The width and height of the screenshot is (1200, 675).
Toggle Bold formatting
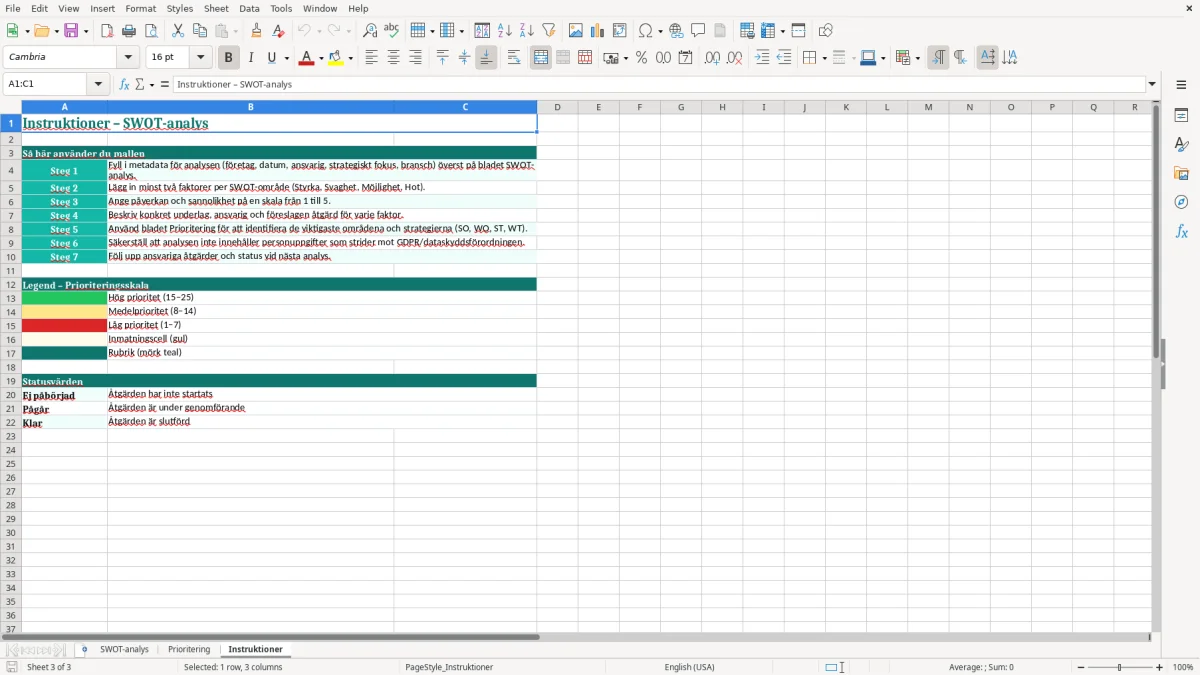pos(229,58)
